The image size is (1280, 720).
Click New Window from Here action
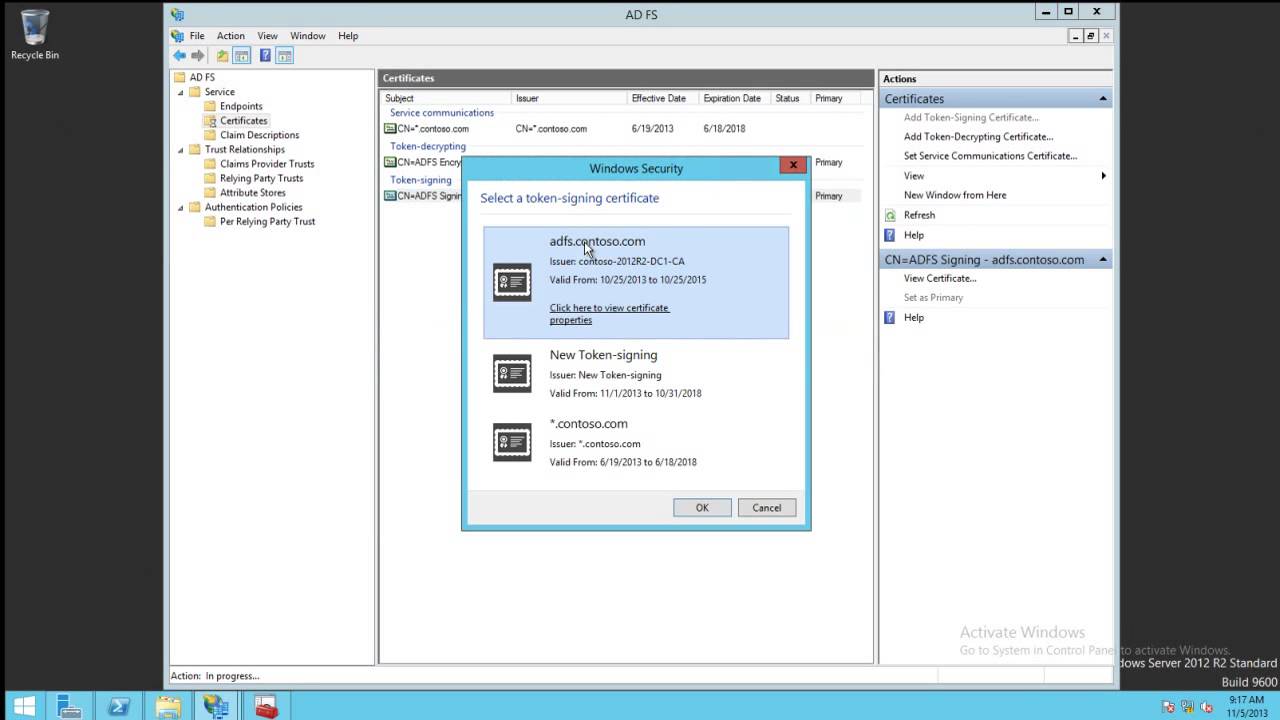[955, 195]
